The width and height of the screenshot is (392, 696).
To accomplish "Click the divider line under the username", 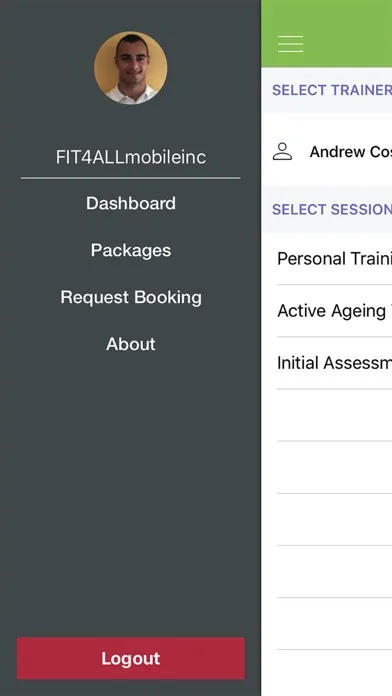I will tap(131, 178).
